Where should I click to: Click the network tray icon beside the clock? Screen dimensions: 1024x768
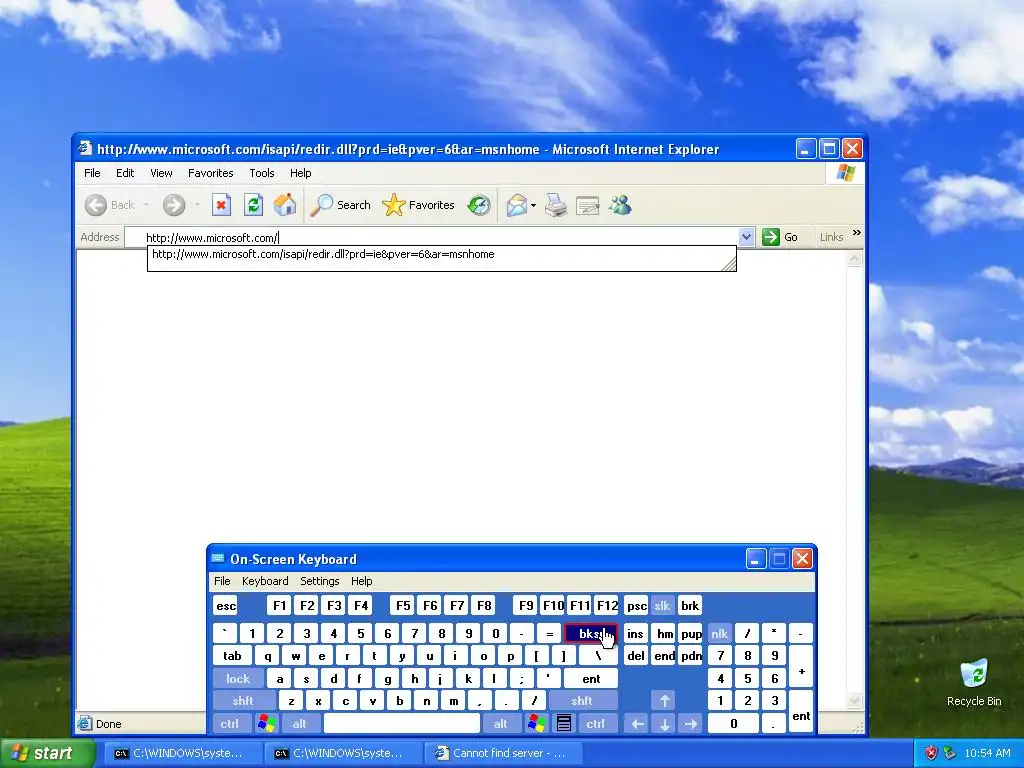tap(950, 753)
